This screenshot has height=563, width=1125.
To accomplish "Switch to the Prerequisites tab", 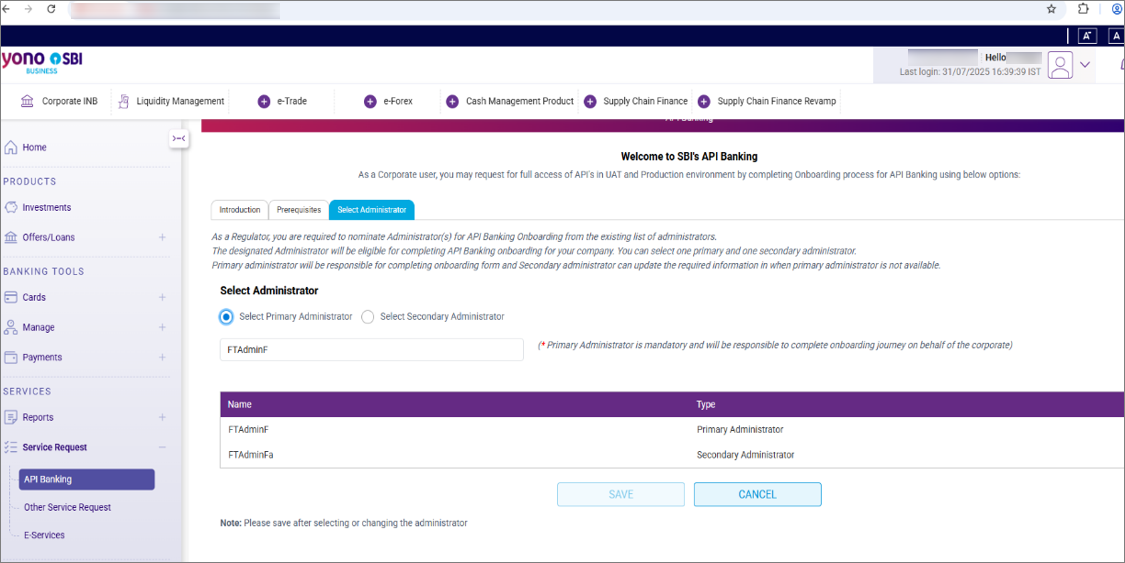I will [x=299, y=210].
